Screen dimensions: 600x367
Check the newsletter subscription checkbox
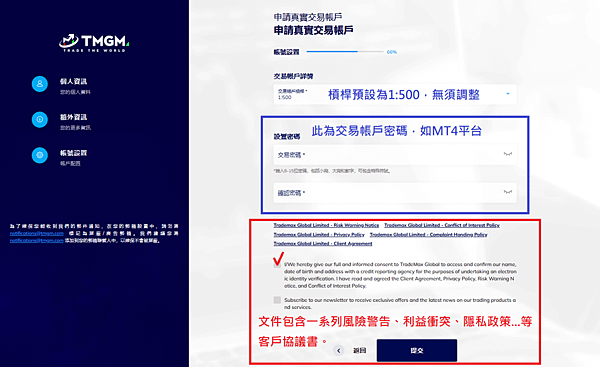[277, 300]
